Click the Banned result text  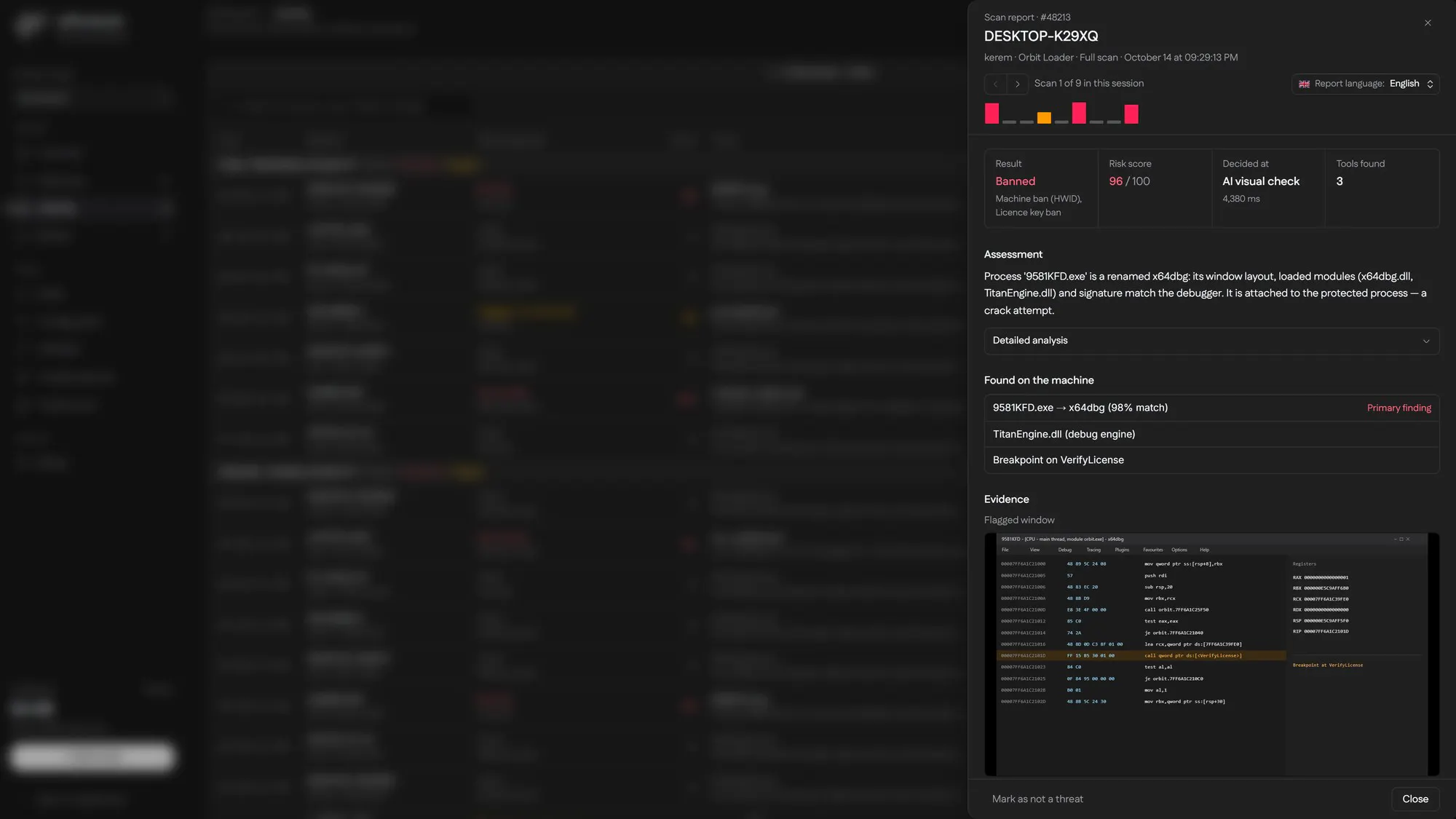coord(1015,181)
